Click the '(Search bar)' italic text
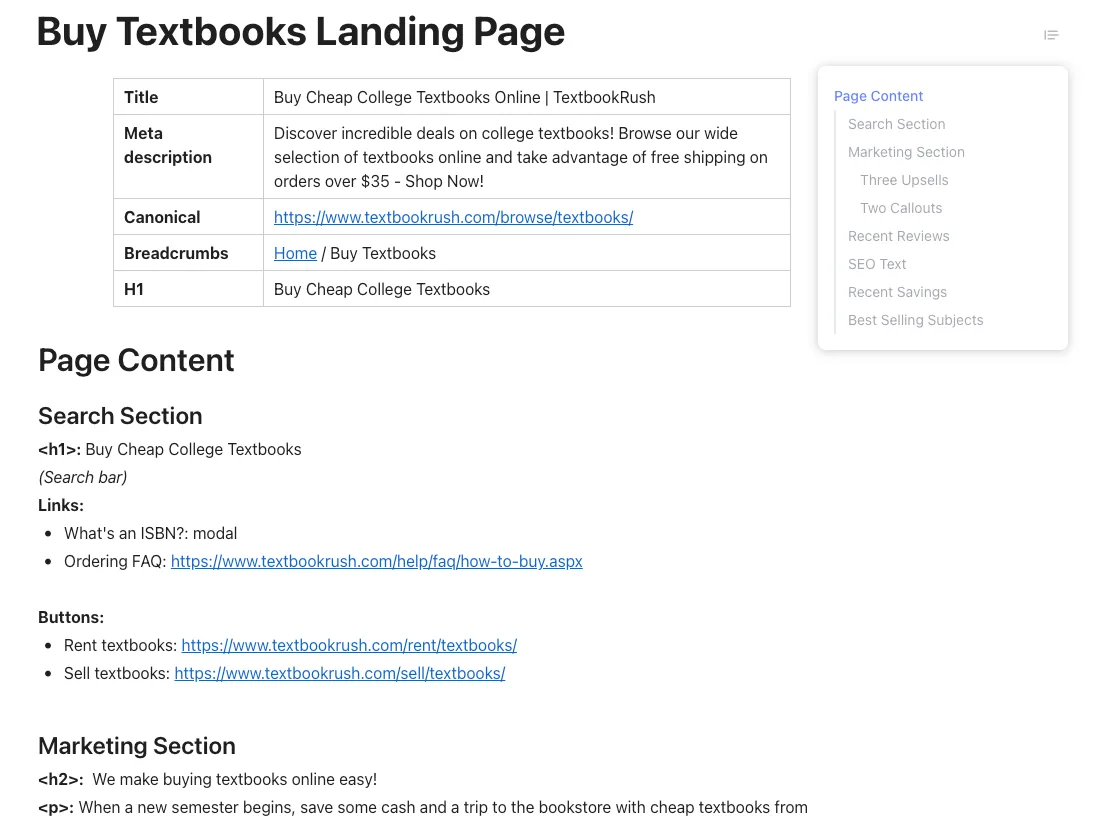Screen dimensions: 1110x823 [x=83, y=478]
